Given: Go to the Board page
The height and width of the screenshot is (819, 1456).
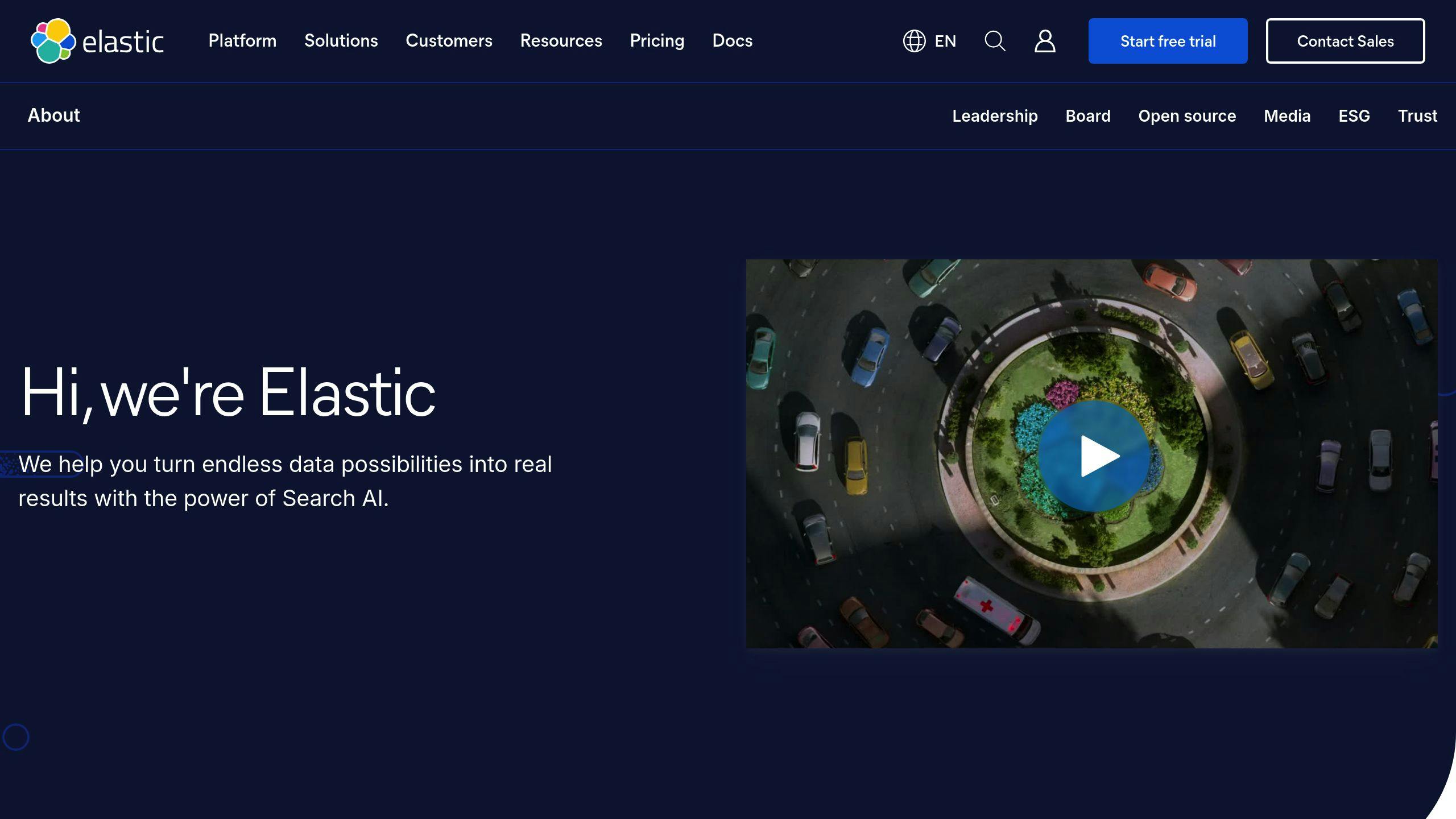Looking at the screenshot, I should (x=1087, y=116).
